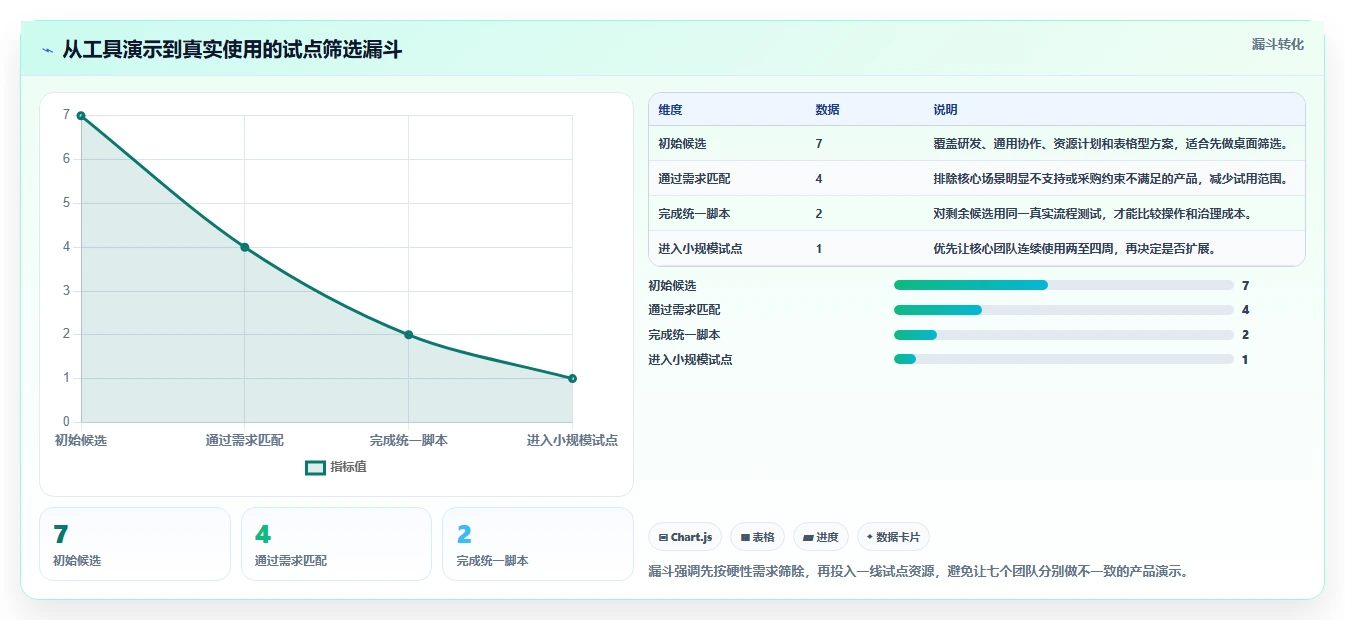
Task: Click the 漏斗转化 tag in header
Action: (x=1277, y=45)
